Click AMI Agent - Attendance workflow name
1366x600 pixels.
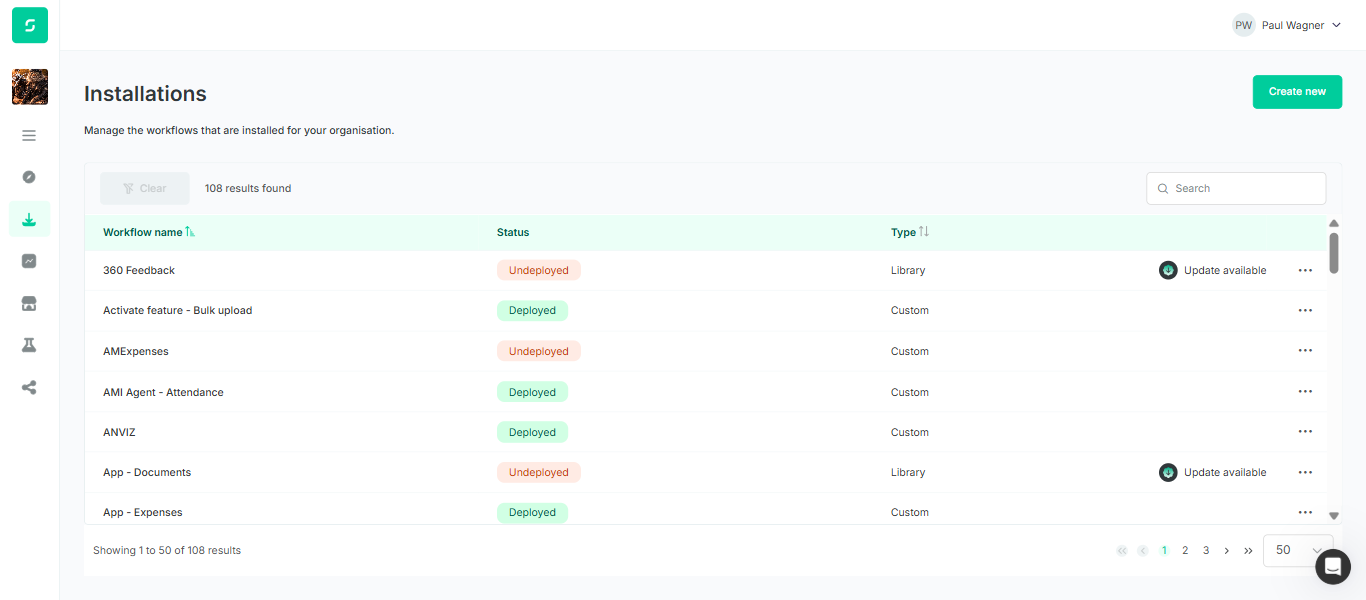pos(163,392)
